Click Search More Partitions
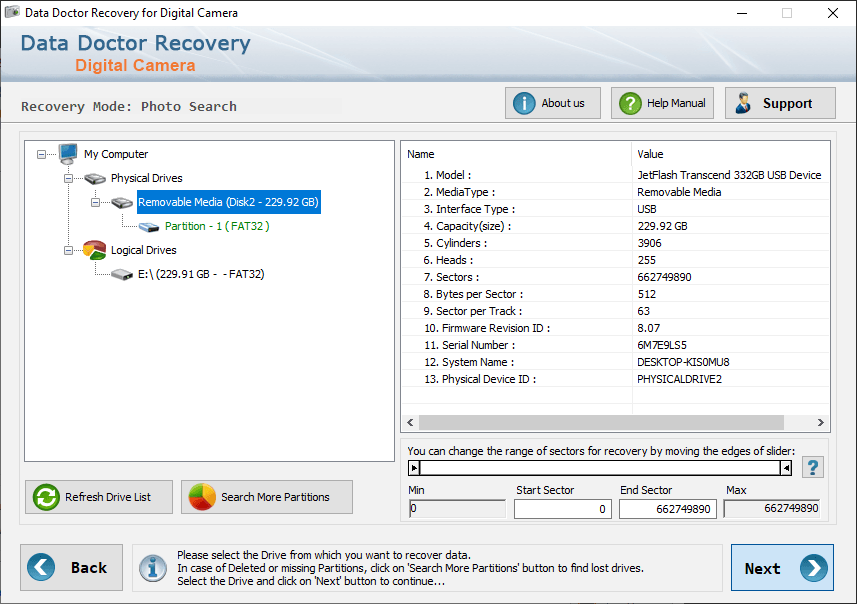857x604 pixels. [267, 497]
